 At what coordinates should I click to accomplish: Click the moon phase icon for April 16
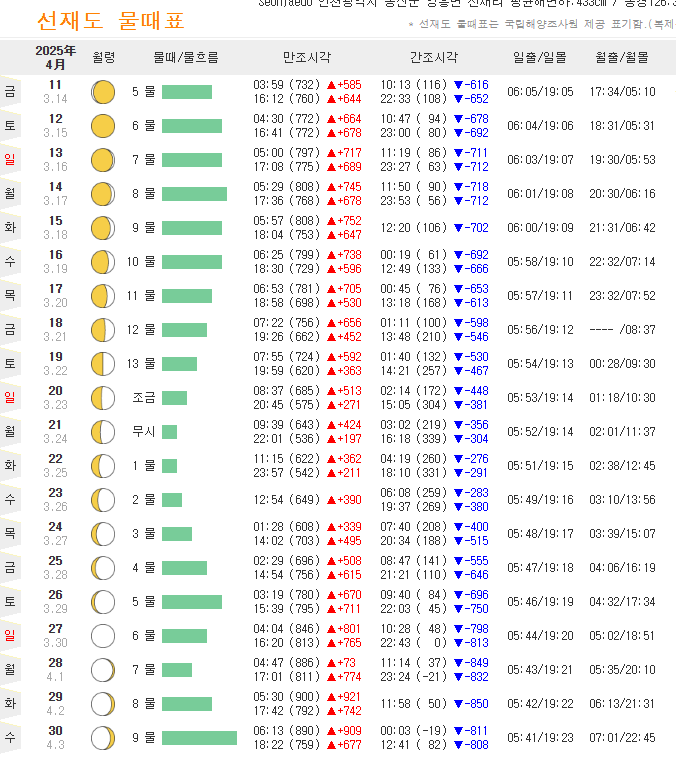click(103, 262)
